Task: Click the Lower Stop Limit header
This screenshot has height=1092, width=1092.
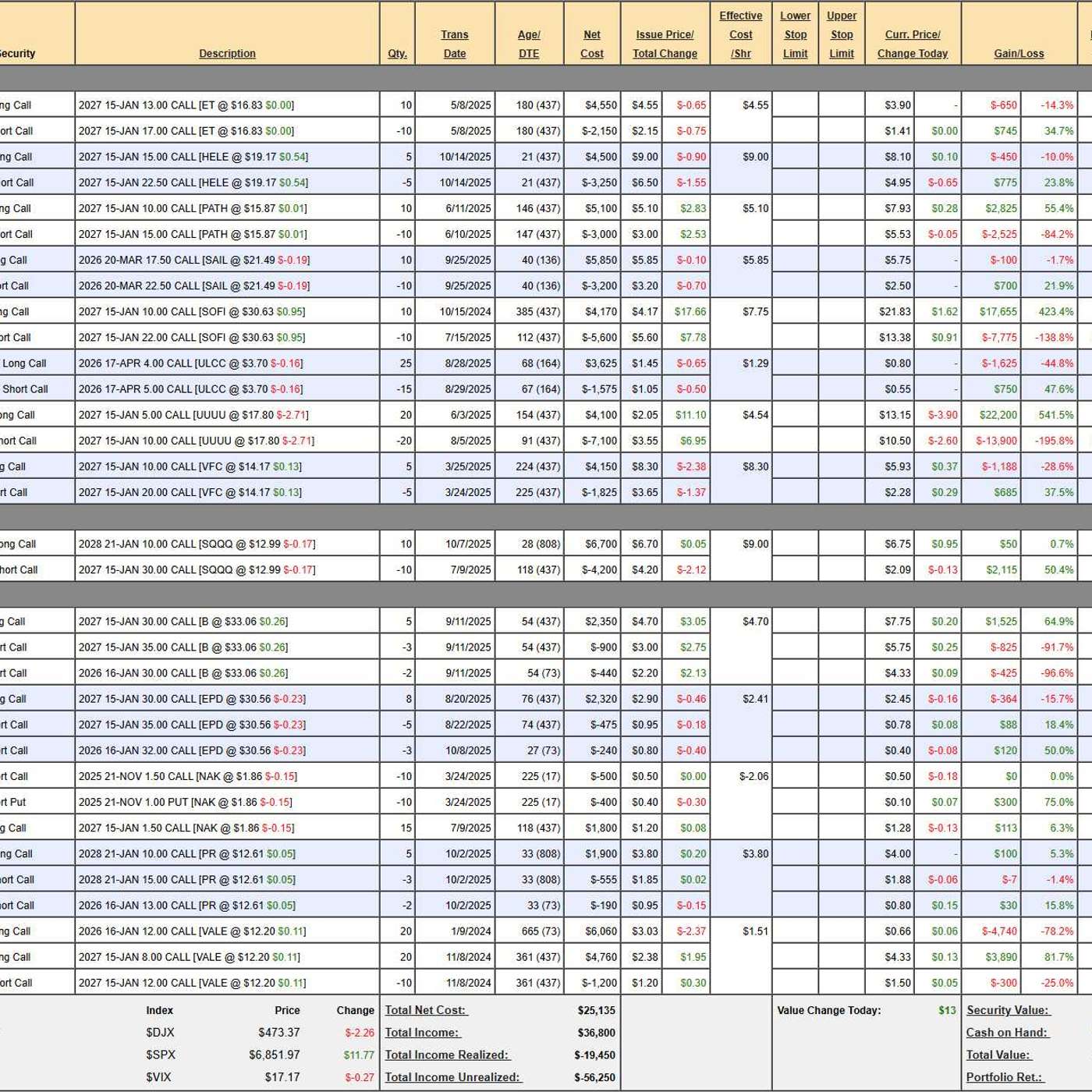Action: pyautogui.click(x=795, y=34)
